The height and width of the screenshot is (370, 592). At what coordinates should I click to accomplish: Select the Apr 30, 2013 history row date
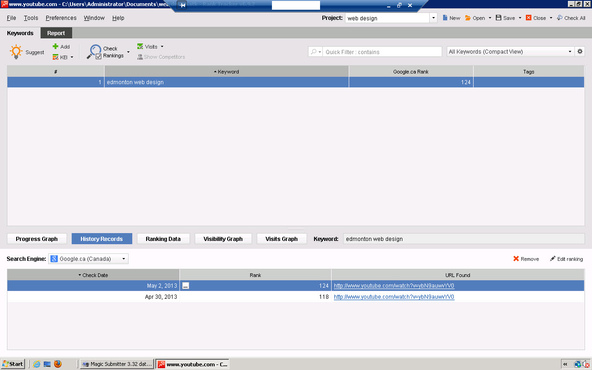[x=161, y=296]
